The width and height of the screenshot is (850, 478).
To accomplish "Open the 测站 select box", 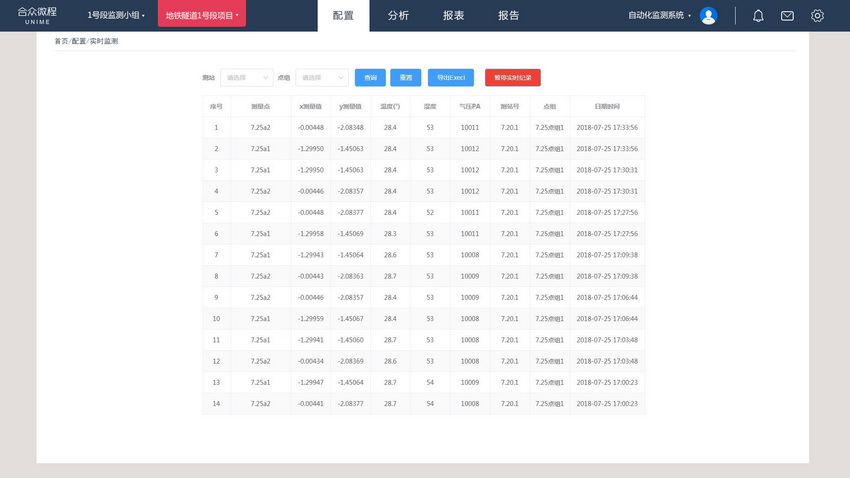I will (x=246, y=77).
